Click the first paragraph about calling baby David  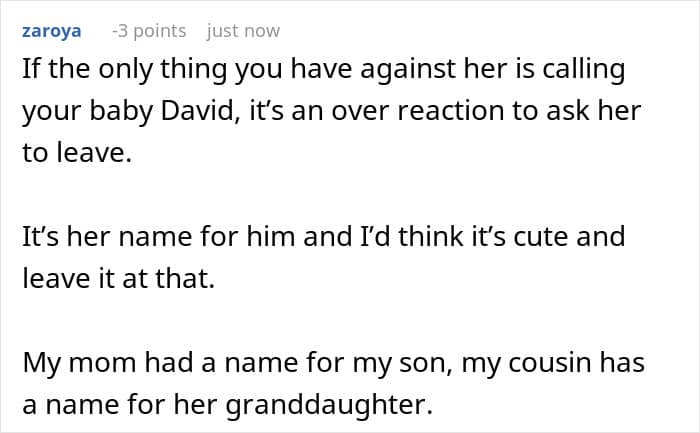(332, 111)
